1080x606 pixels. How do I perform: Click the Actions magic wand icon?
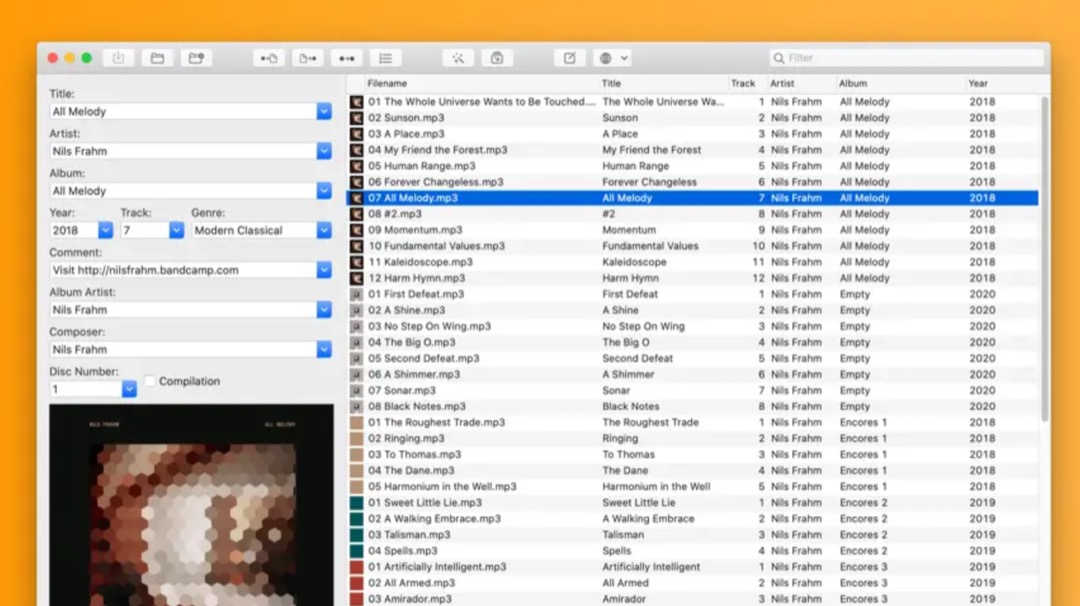click(458, 58)
